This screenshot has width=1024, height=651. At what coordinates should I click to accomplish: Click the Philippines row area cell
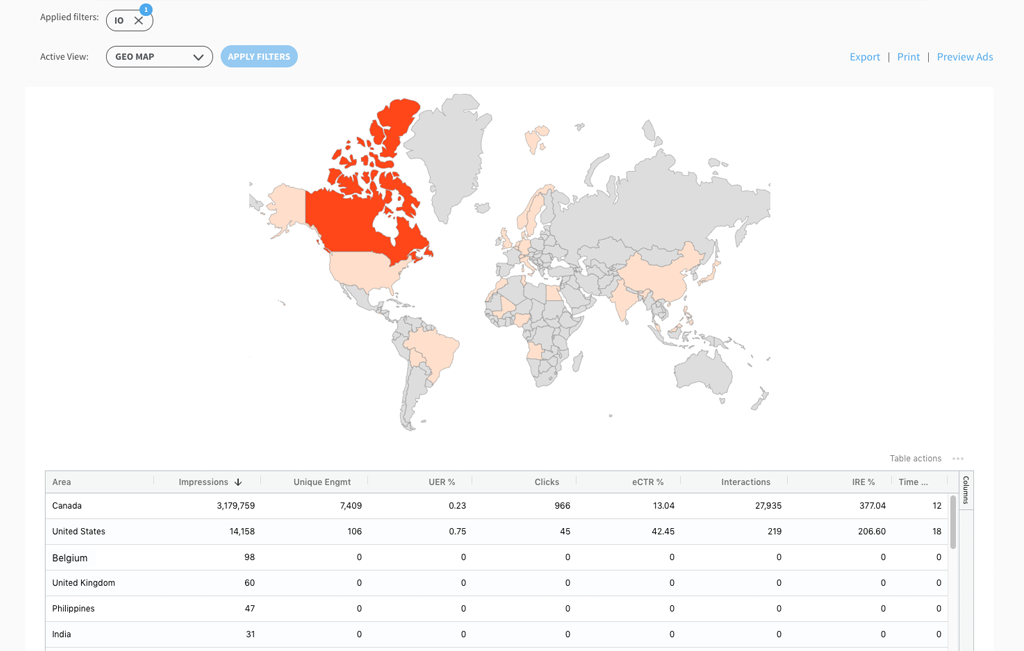point(73,609)
